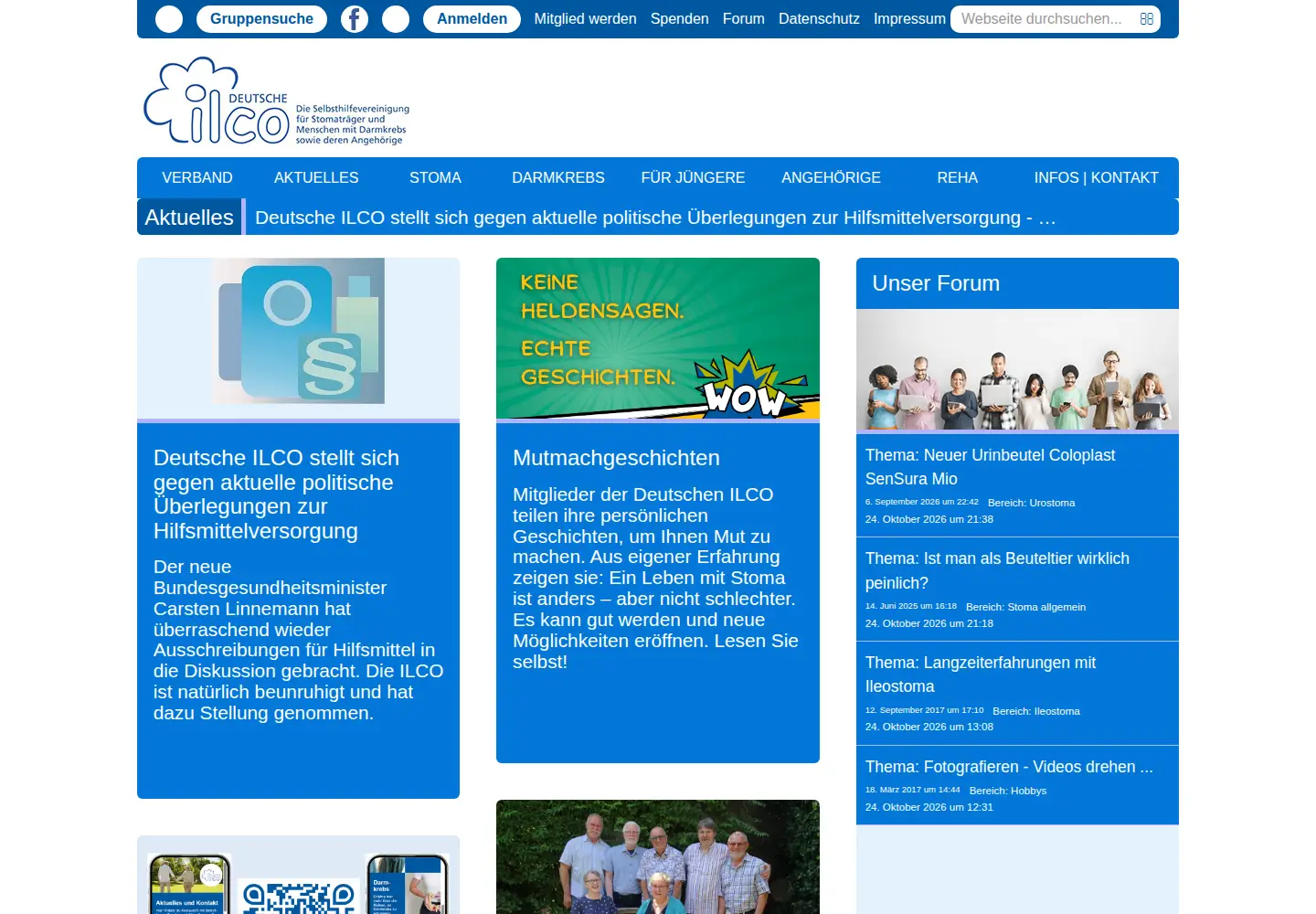Click the Bereich: Ileostoma label
The height and width of the screenshot is (914, 1316).
click(x=1036, y=711)
